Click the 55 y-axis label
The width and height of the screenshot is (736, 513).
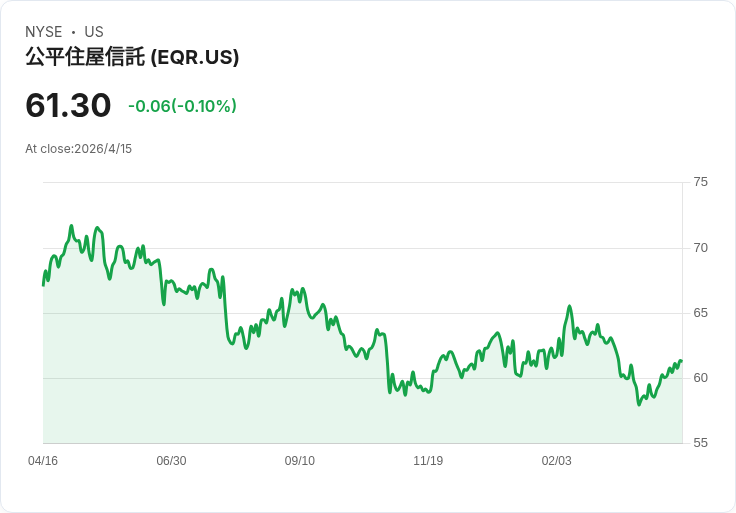(701, 443)
